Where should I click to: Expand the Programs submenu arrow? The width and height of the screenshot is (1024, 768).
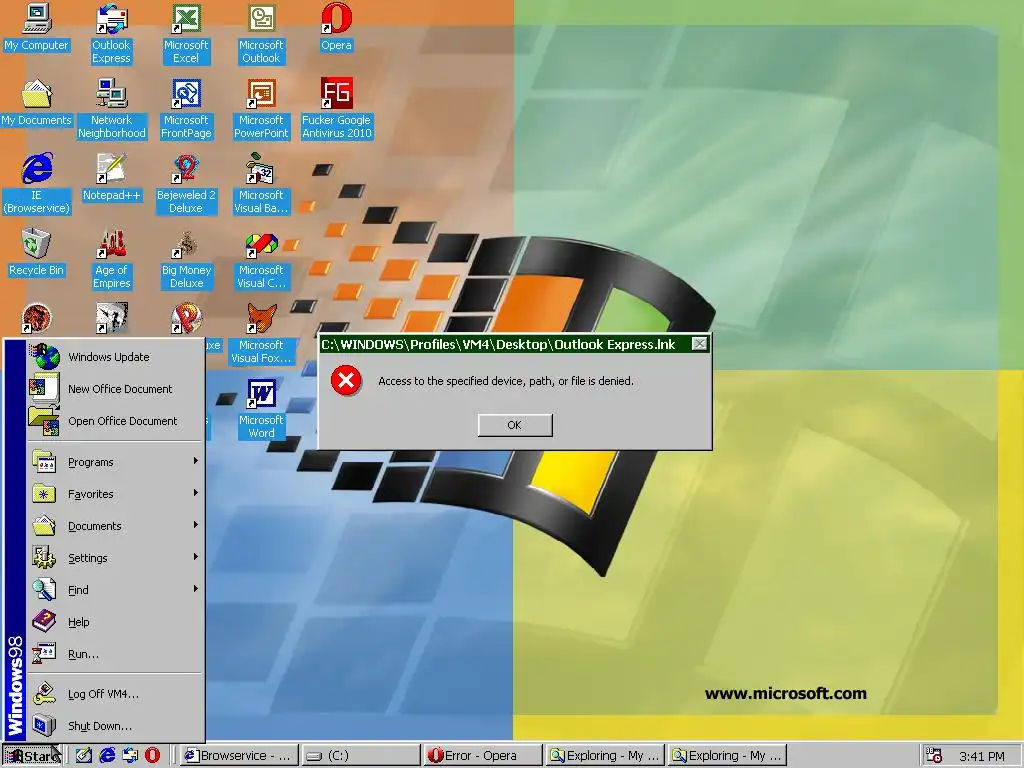click(x=195, y=461)
